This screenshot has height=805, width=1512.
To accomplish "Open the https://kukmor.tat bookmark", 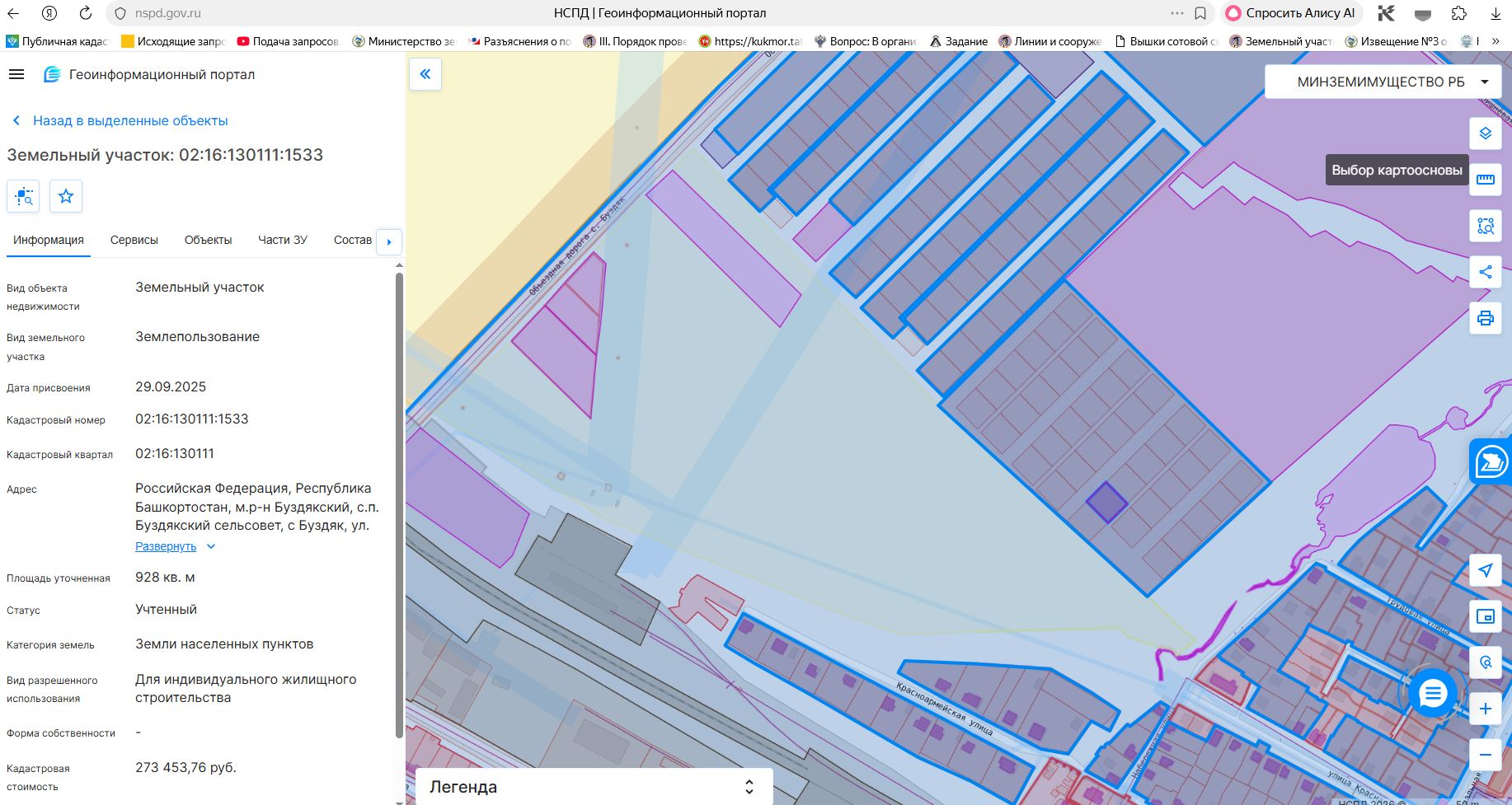I will (749, 41).
